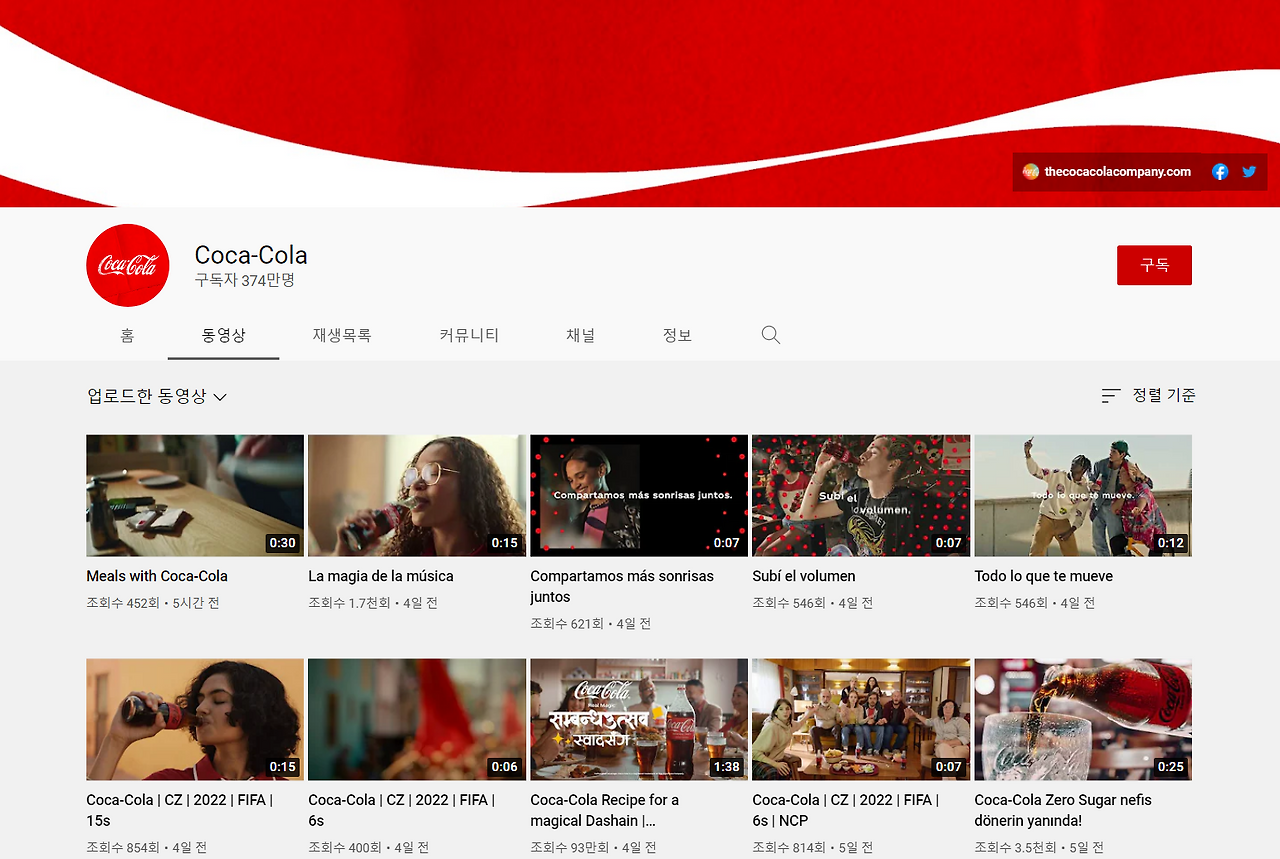
Task: Click the 조회수 93만회 • 4일 전 metadata
Action: coord(593,848)
